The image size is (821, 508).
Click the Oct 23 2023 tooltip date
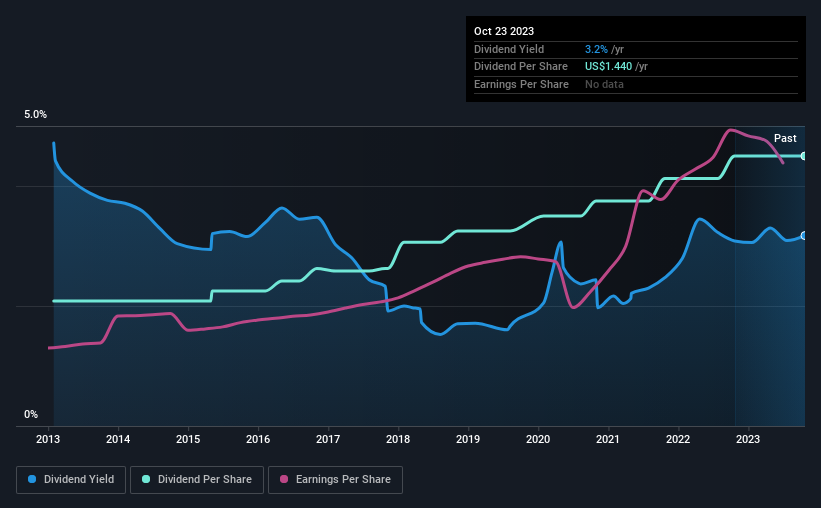(x=504, y=31)
